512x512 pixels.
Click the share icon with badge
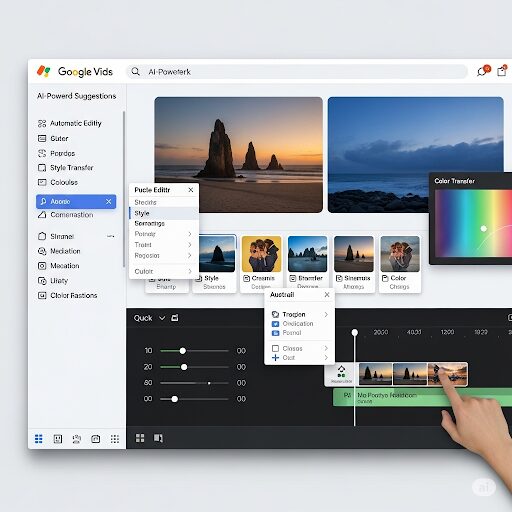tap(502, 71)
